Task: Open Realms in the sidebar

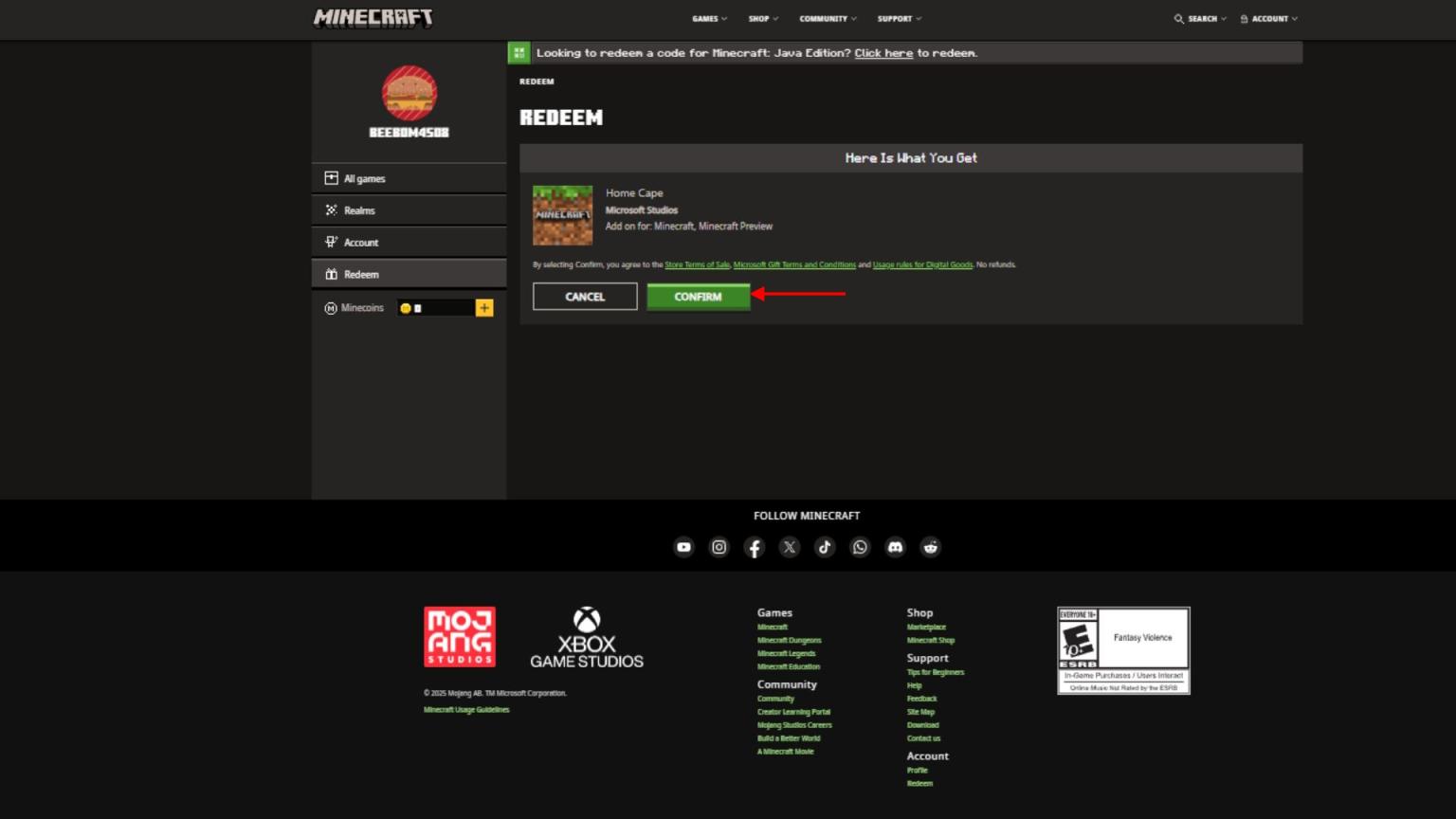Action: pos(359,210)
